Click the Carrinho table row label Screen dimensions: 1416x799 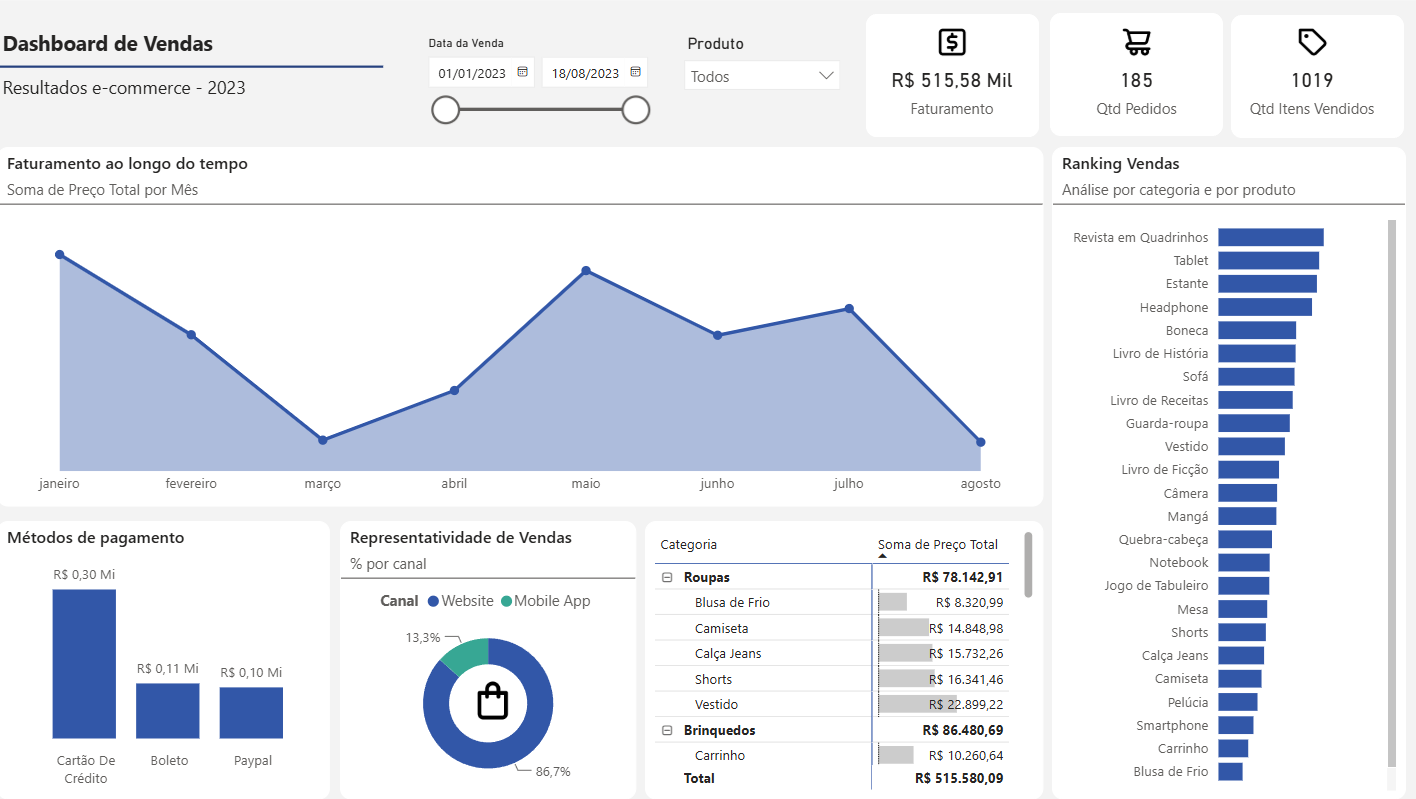pyautogui.click(x=720, y=756)
